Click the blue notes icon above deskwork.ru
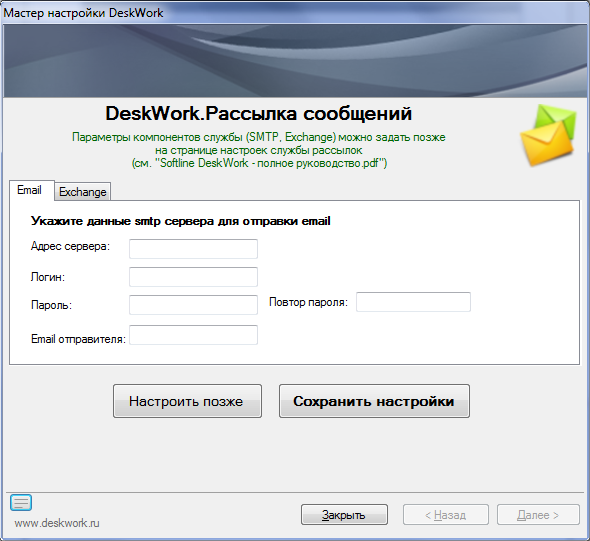This screenshot has height=541, width=590. (21, 502)
